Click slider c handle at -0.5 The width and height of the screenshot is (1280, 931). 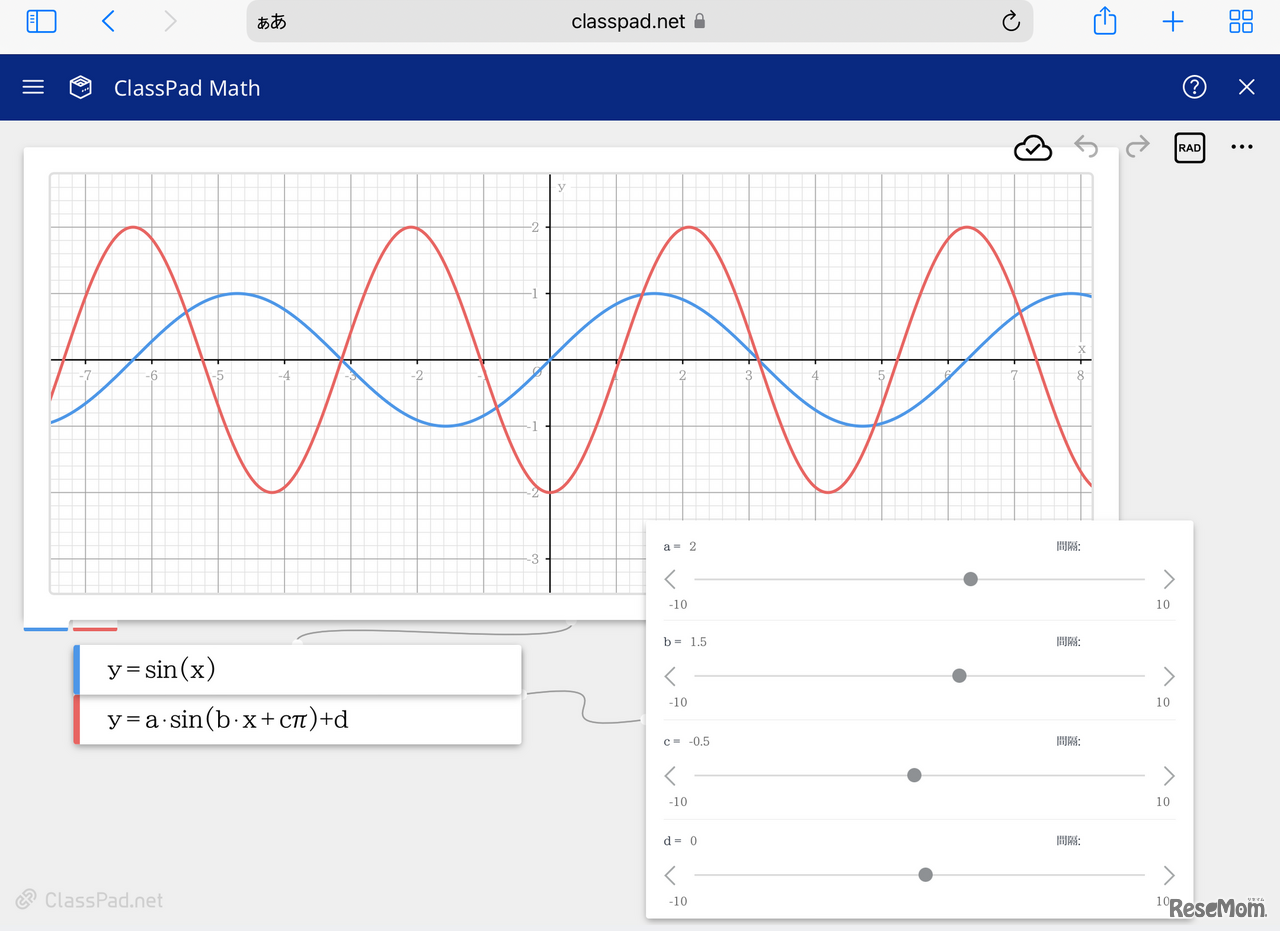click(x=914, y=775)
